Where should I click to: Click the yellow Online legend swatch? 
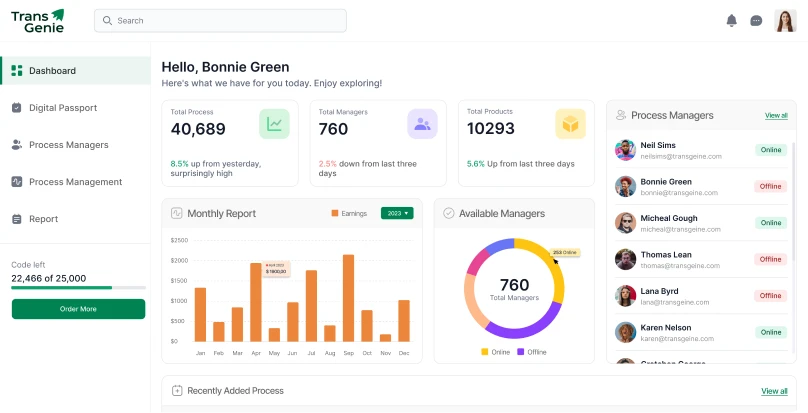(x=484, y=352)
